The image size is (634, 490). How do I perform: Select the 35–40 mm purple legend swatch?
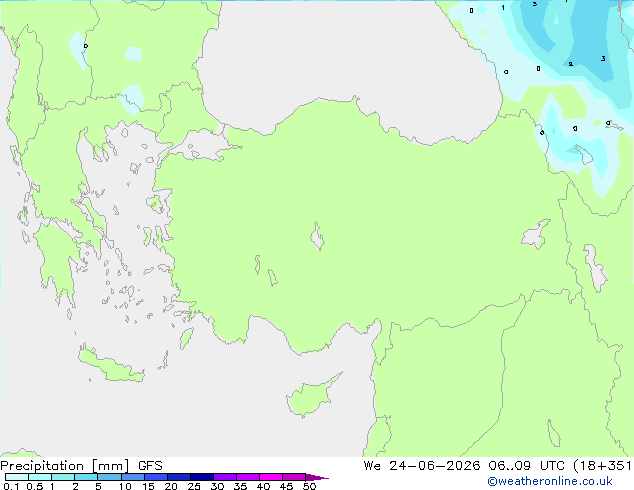coord(248,477)
